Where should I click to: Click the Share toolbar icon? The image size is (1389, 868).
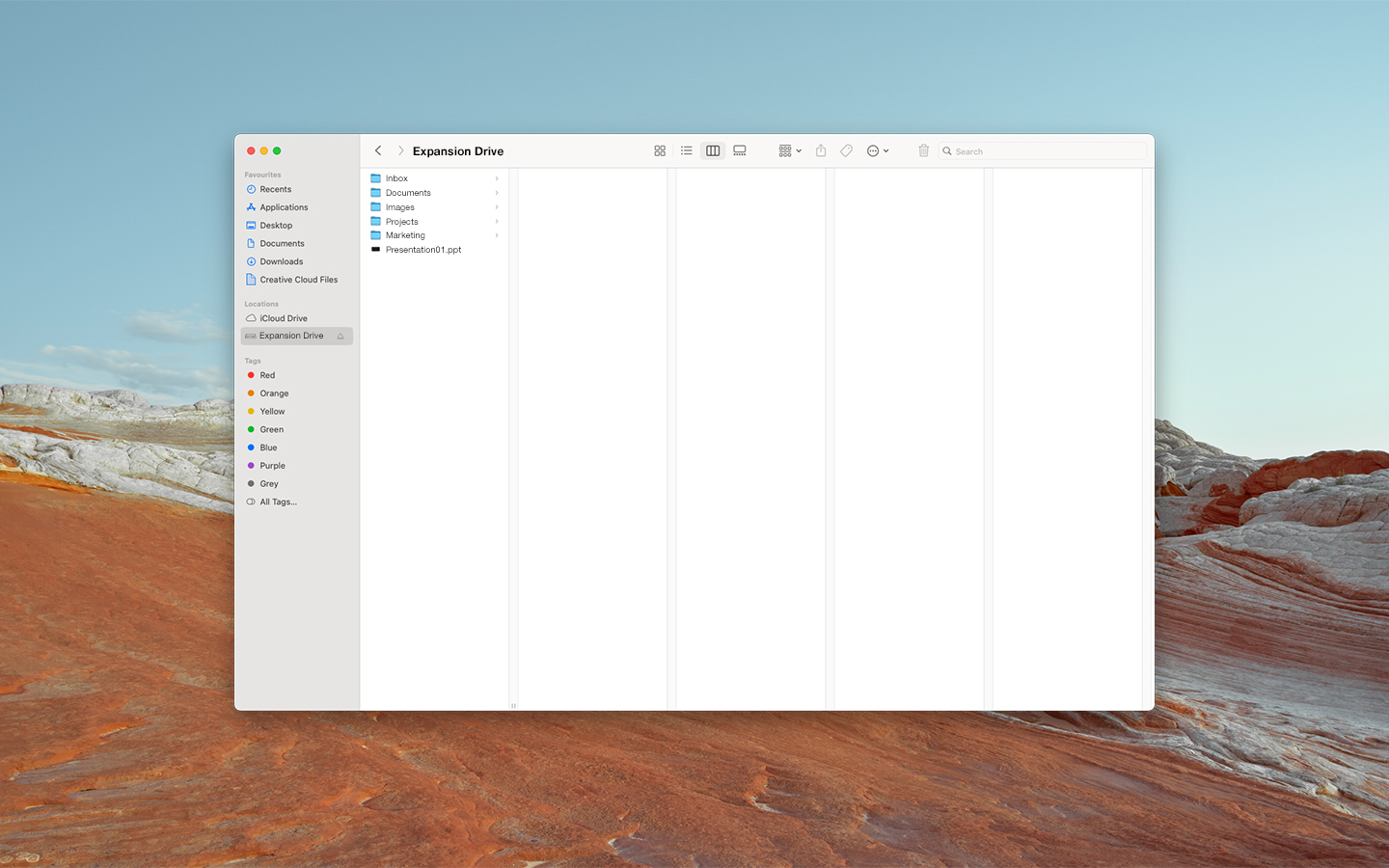click(821, 151)
